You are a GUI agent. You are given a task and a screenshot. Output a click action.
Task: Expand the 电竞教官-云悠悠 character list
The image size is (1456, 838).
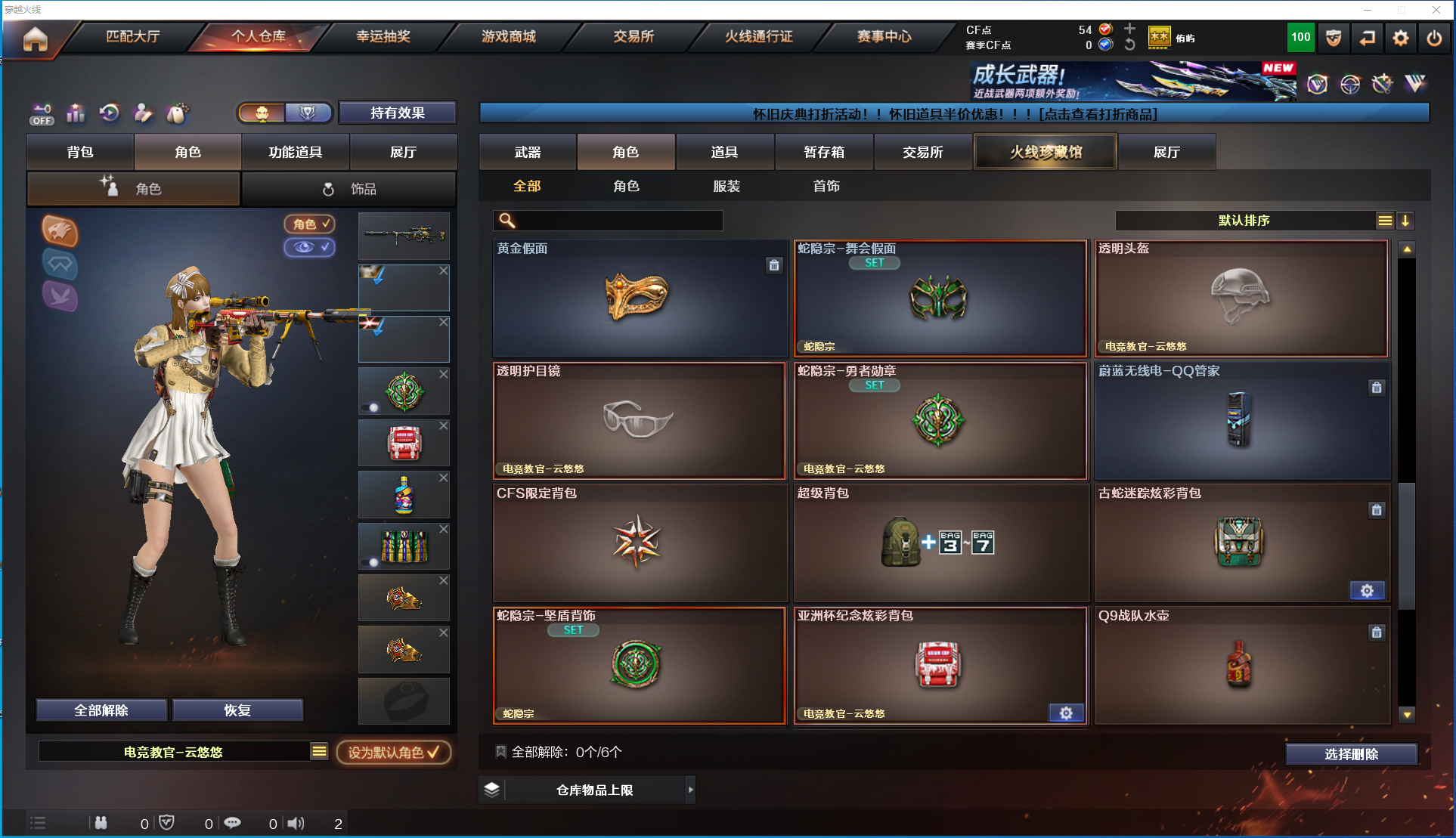320,751
